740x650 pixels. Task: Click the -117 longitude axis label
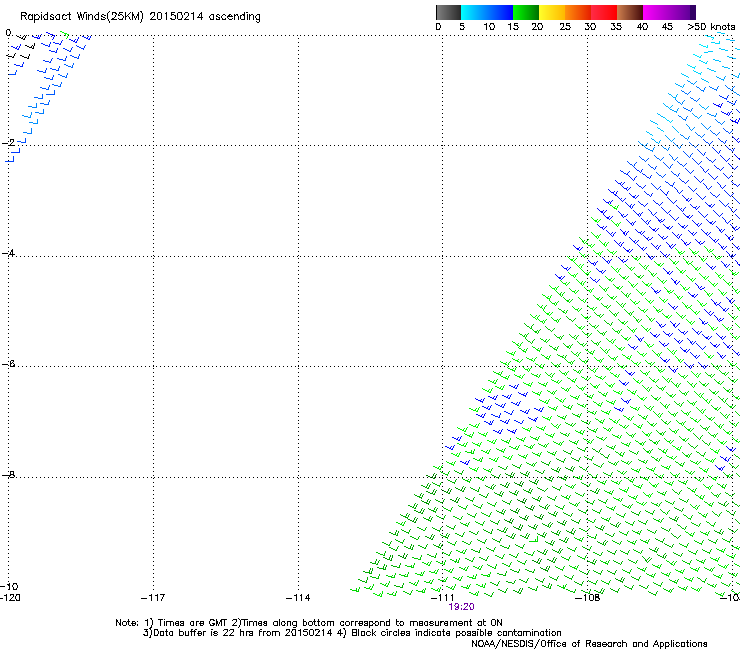click(153, 598)
